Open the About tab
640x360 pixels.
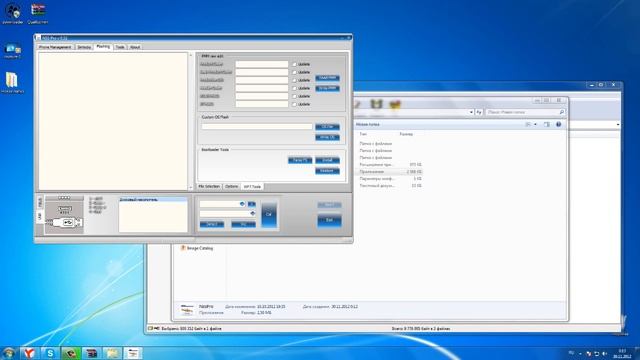(x=135, y=47)
